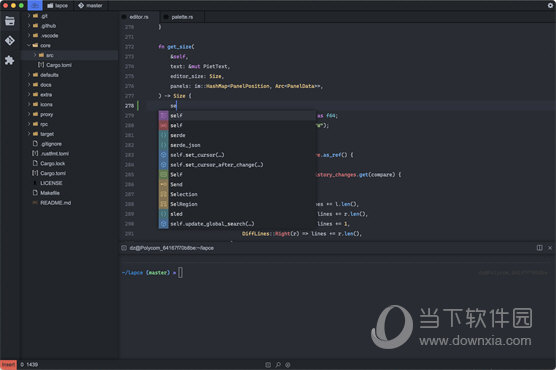The image size is (556, 370).
Task: Open the File Explorer panel icon
Action: 10,21
